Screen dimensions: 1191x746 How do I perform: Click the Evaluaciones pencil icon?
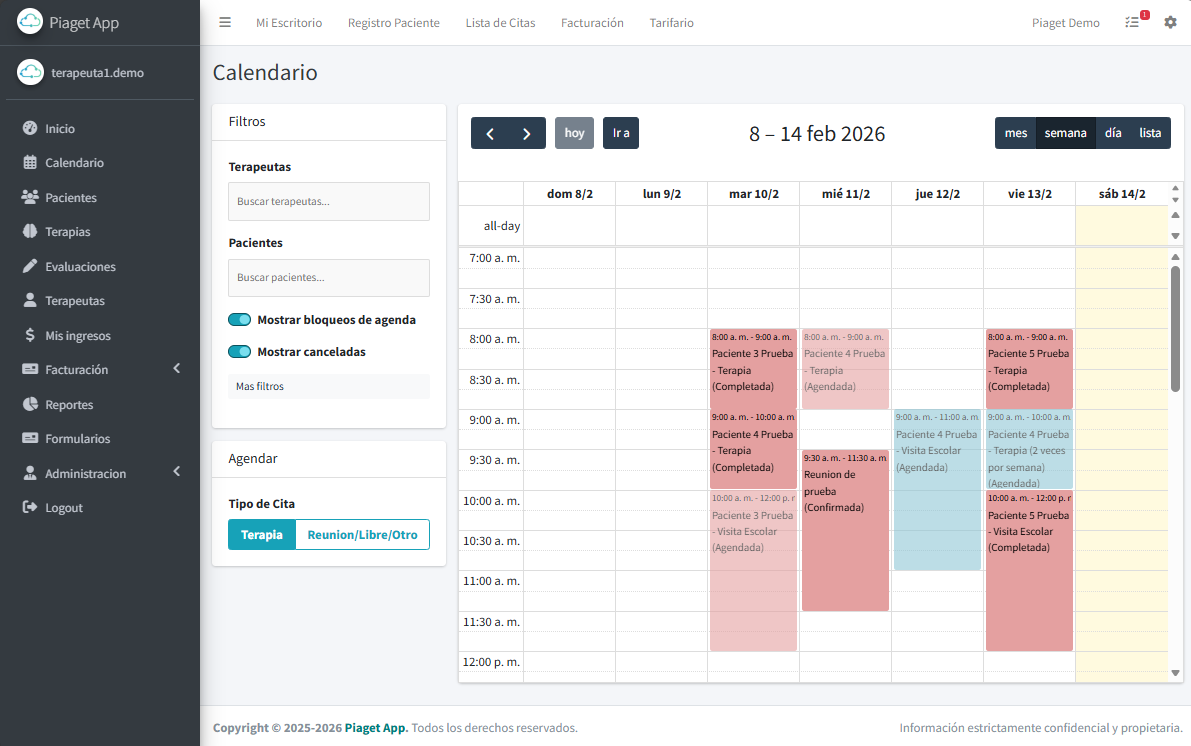coord(31,266)
